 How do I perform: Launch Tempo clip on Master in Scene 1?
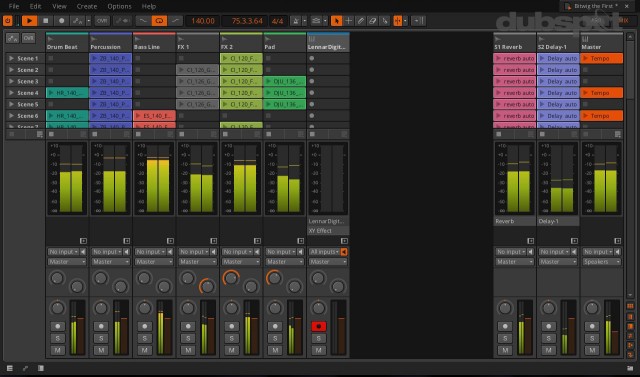tap(586, 58)
